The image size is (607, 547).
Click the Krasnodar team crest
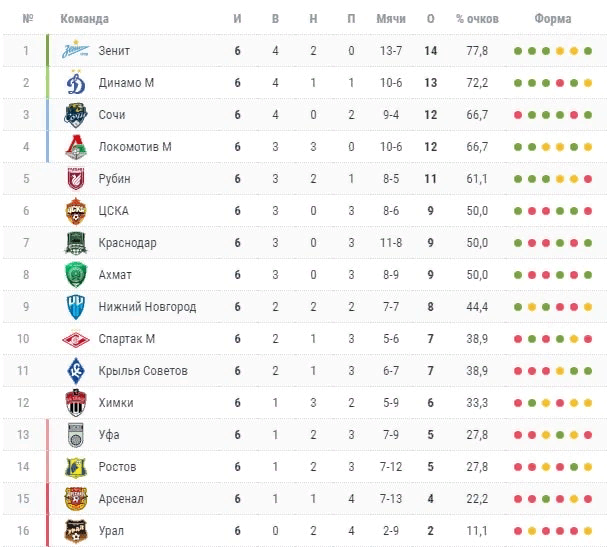tap(76, 243)
